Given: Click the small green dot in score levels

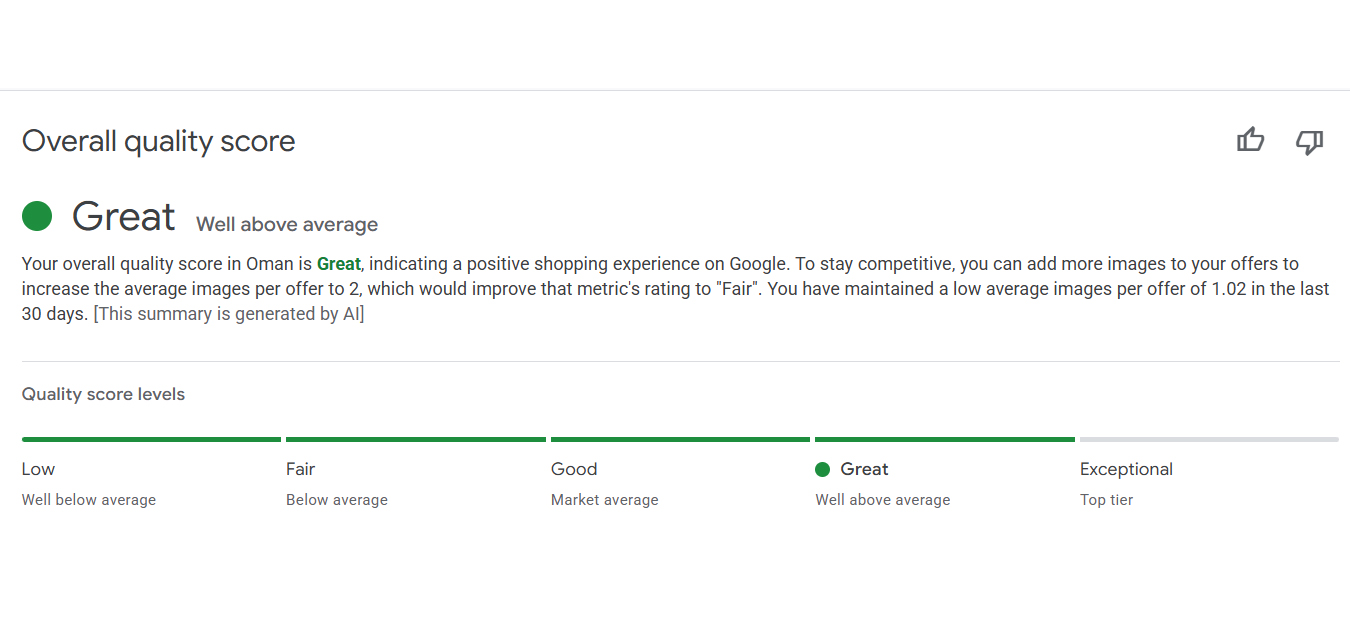Looking at the screenshot, I should 823,470.
